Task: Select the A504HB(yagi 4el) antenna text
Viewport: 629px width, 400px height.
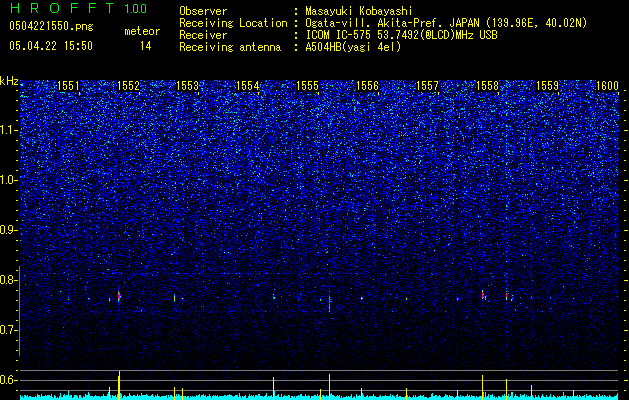Action: (353, 47)
